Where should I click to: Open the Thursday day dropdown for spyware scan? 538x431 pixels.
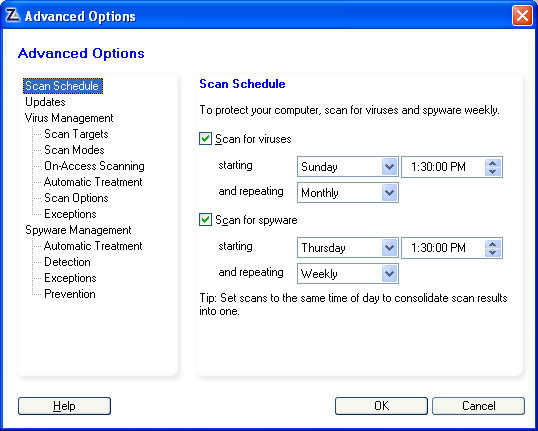[348, 247]
